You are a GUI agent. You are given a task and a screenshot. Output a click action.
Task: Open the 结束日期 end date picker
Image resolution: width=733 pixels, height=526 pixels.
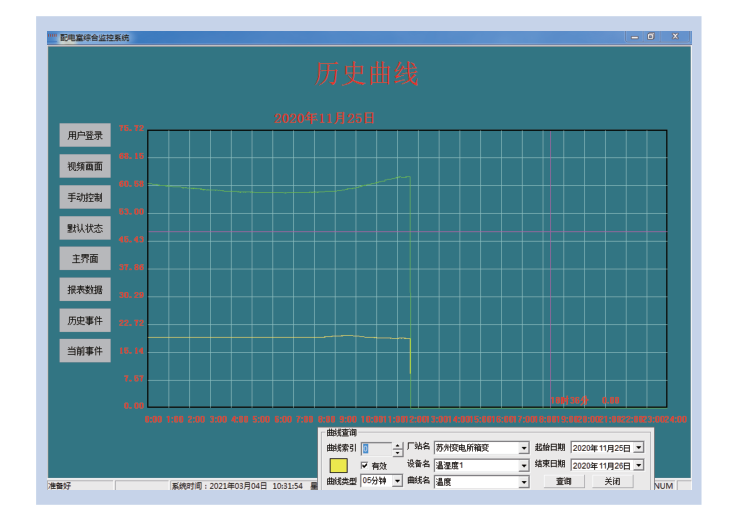[638, 466]
